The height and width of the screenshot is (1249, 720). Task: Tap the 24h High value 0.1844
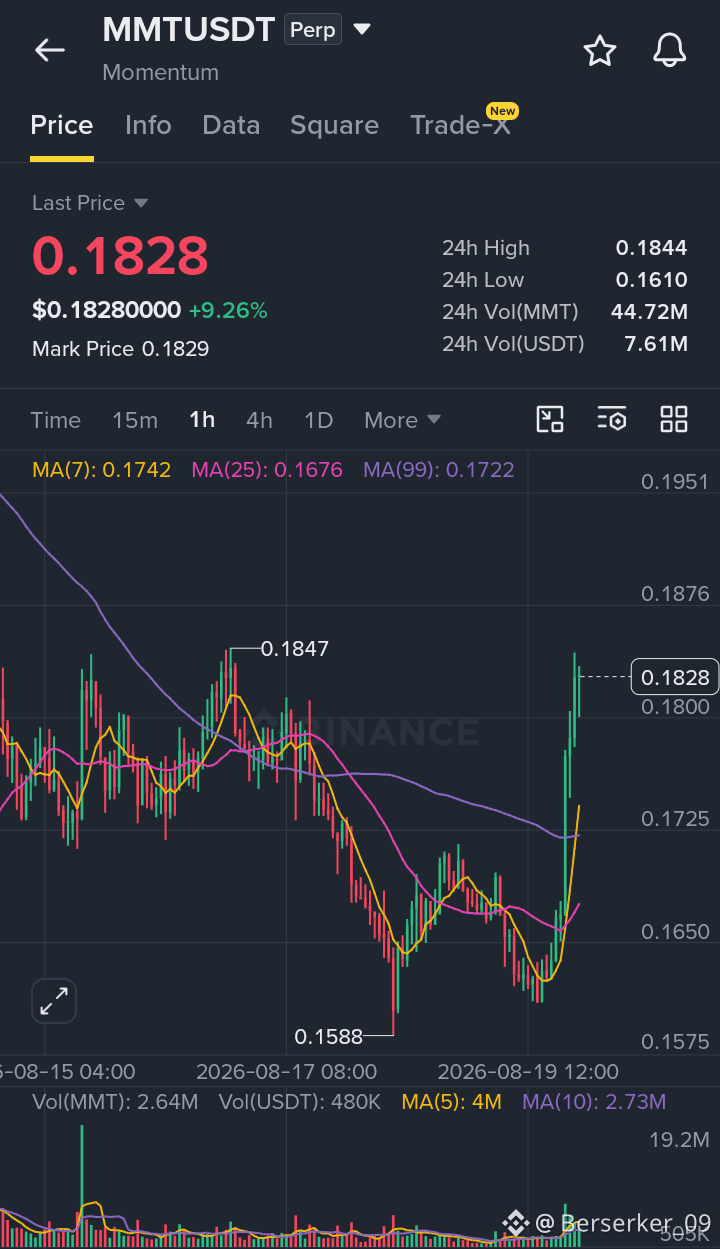[651, 248]
